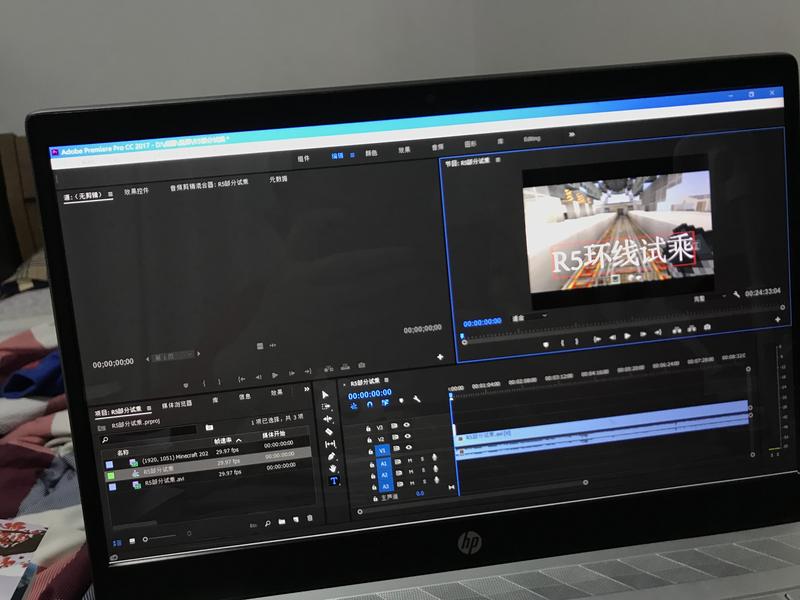Lock track V3

pyautogui.click(x=368, y=429)
